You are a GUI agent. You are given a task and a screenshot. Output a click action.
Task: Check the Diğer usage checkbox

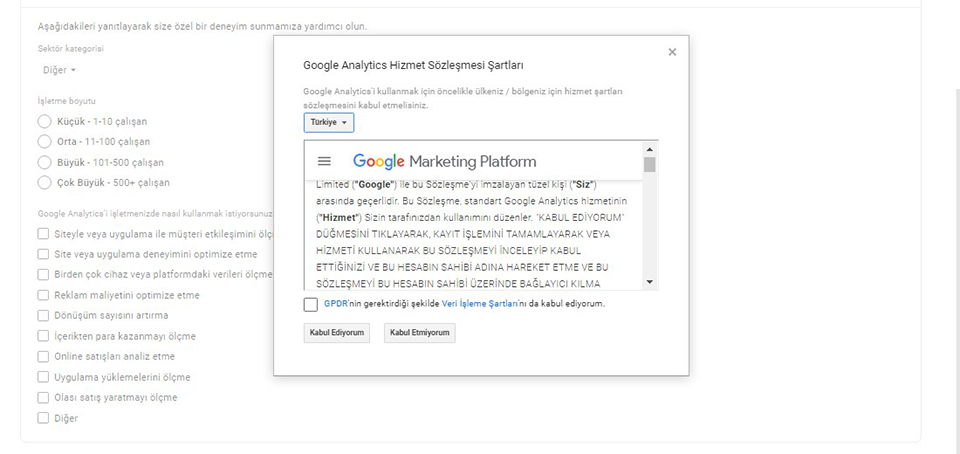pyautogui.click(x=43, y=418)
